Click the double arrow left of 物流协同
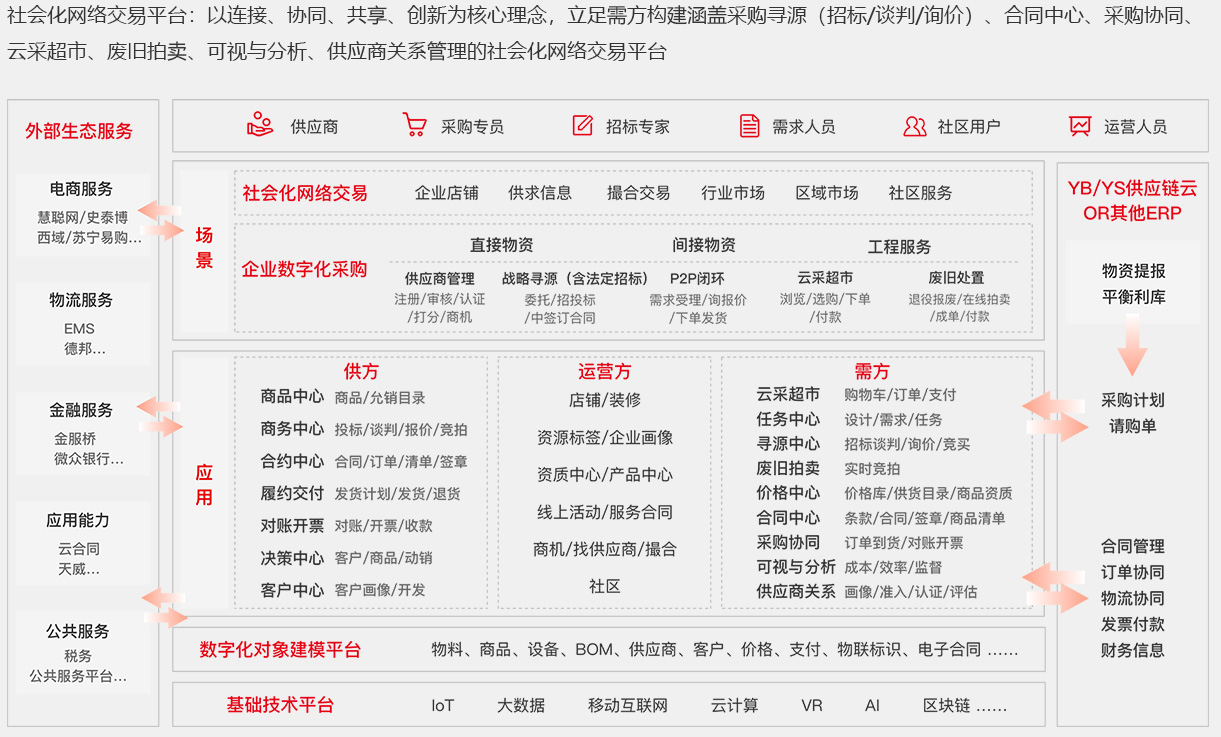1221x737 pixels. 1054,587
